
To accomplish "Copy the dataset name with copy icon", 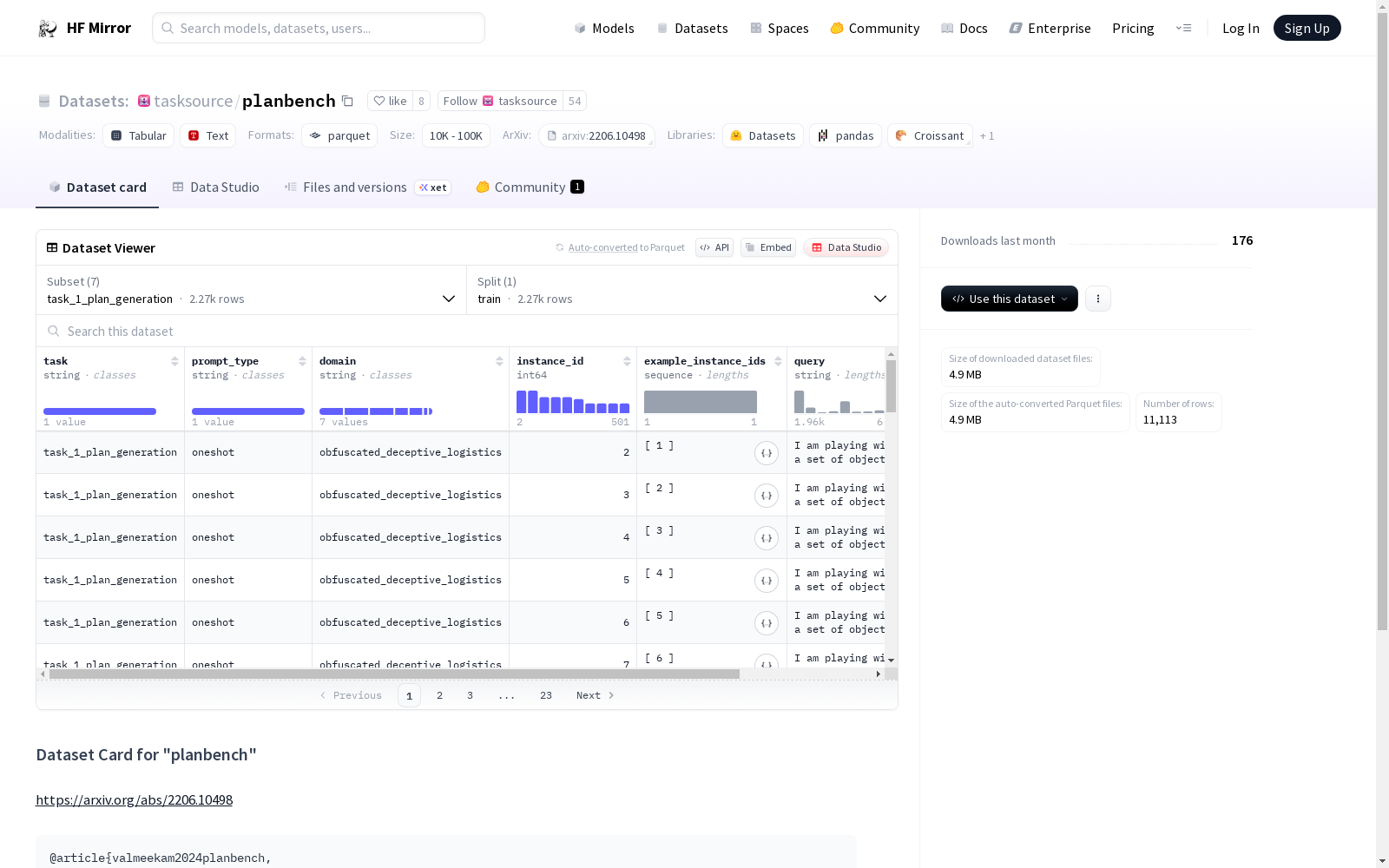I will click(347, 101).
